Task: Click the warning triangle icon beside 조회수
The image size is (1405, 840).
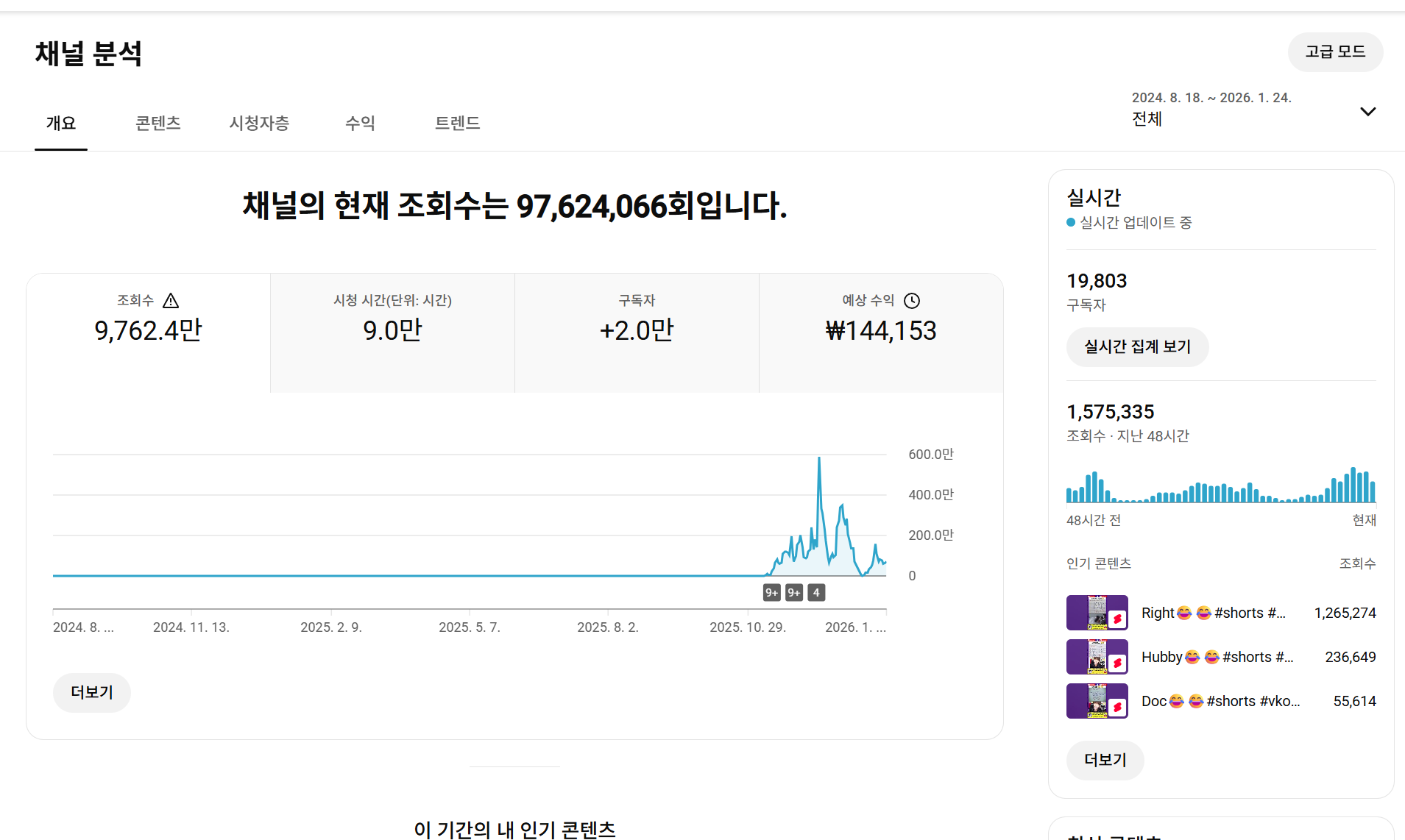Action: tap(171, 300)
